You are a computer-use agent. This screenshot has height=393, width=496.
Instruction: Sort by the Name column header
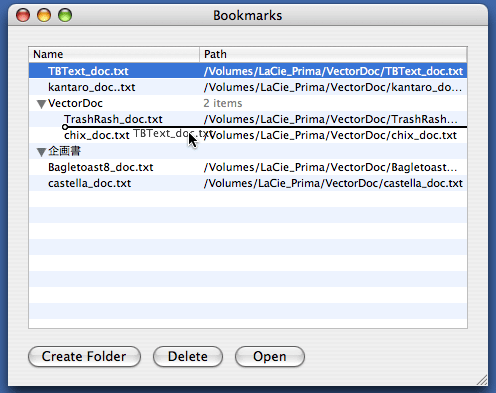(x=114, y=54)
